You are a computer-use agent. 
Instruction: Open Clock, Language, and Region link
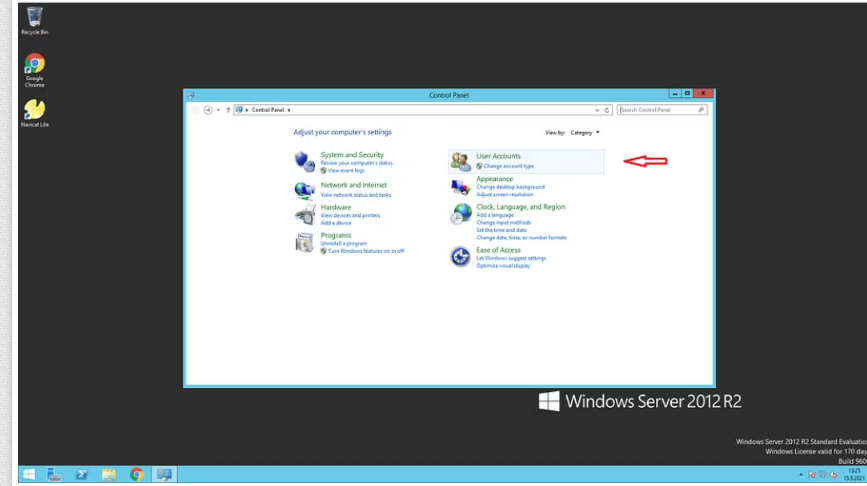pyautogui.click(x=521, y=207)
